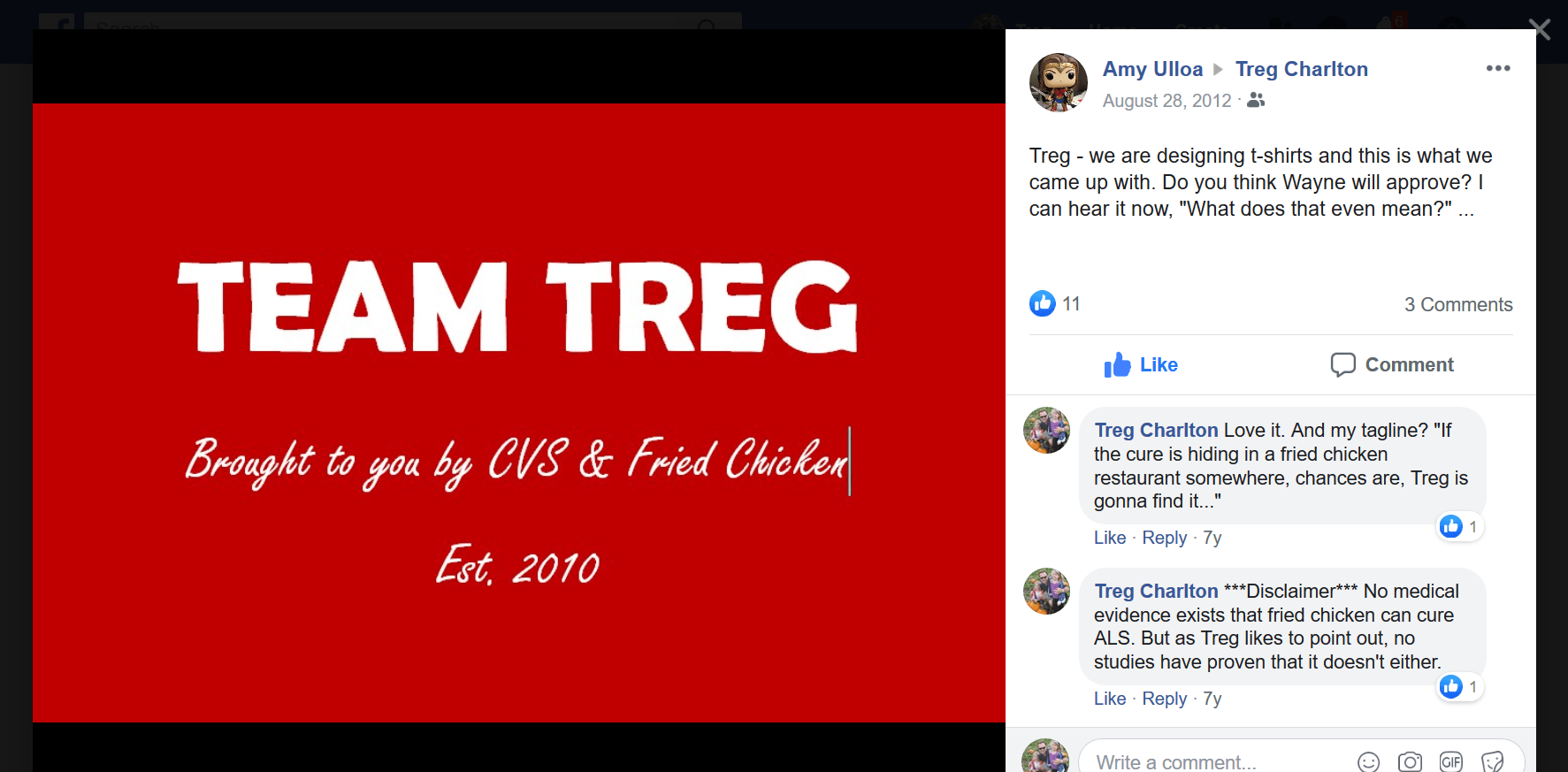Open the Amy Ulloa profile link
The height and width of the screenshot is (772, 1568).
[x=1152, y=69]
